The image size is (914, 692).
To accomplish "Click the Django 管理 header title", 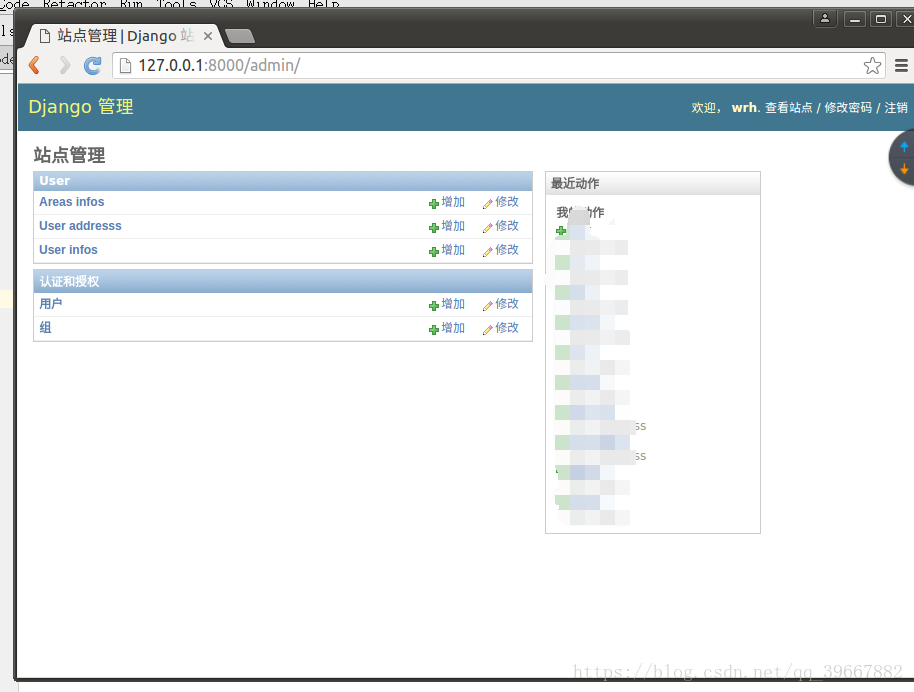I will 81,107.
